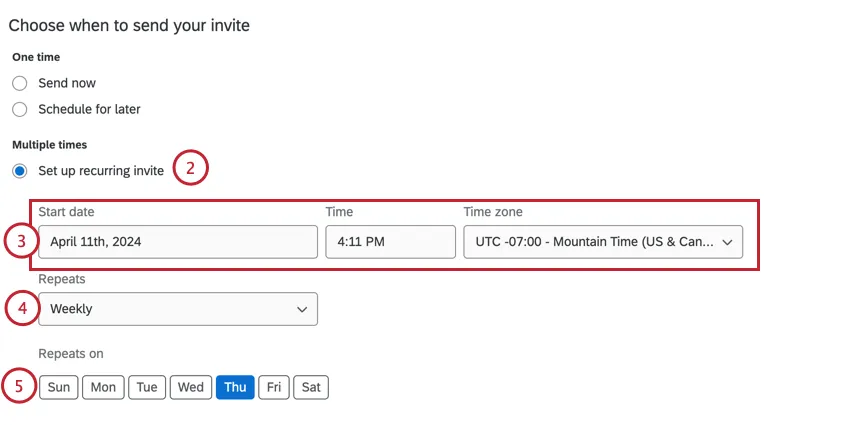Edit the Time field showing 4:11 PM
This screenshot has width=850, height=425.
[x=390, y=242]
